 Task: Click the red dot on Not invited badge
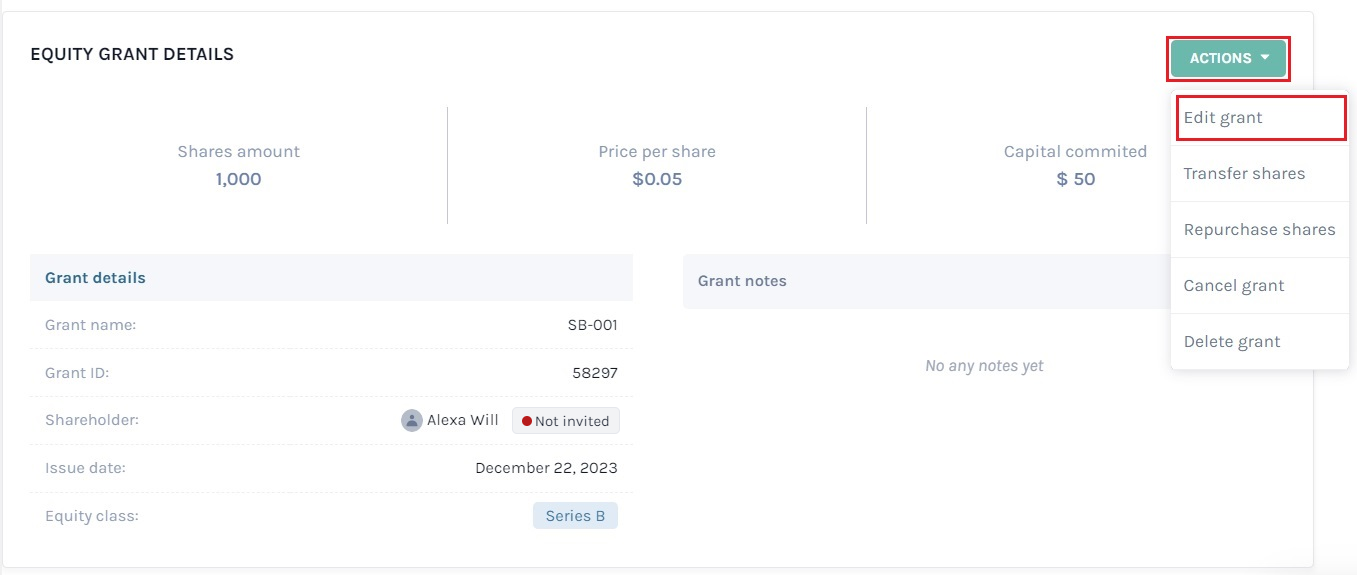pos(527,421)
